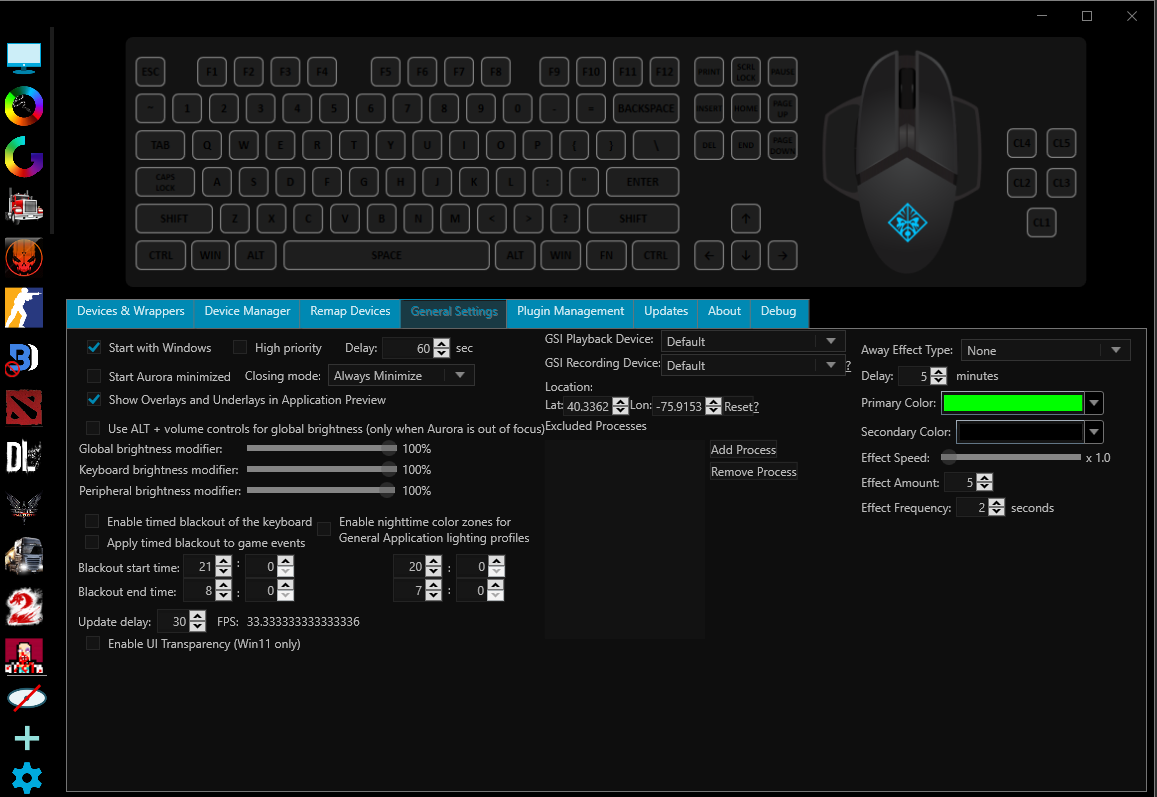The width and height of the screenshot is (1157, 797).
Task: Adjust the Peripheral brightness modifier slider
Action: click(x=321, y=490)
